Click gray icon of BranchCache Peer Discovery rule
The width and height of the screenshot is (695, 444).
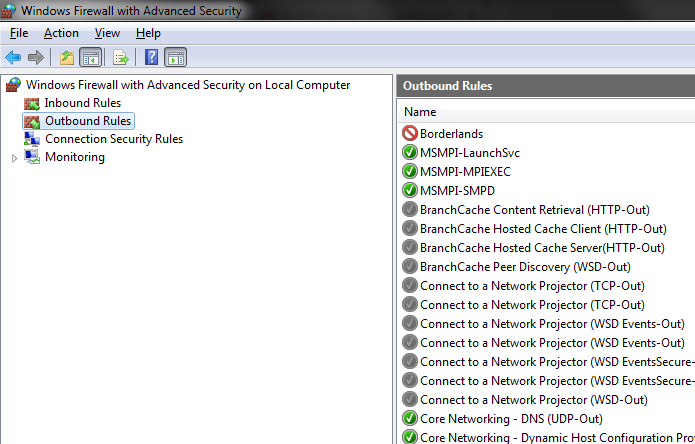[x=409, y=266]
